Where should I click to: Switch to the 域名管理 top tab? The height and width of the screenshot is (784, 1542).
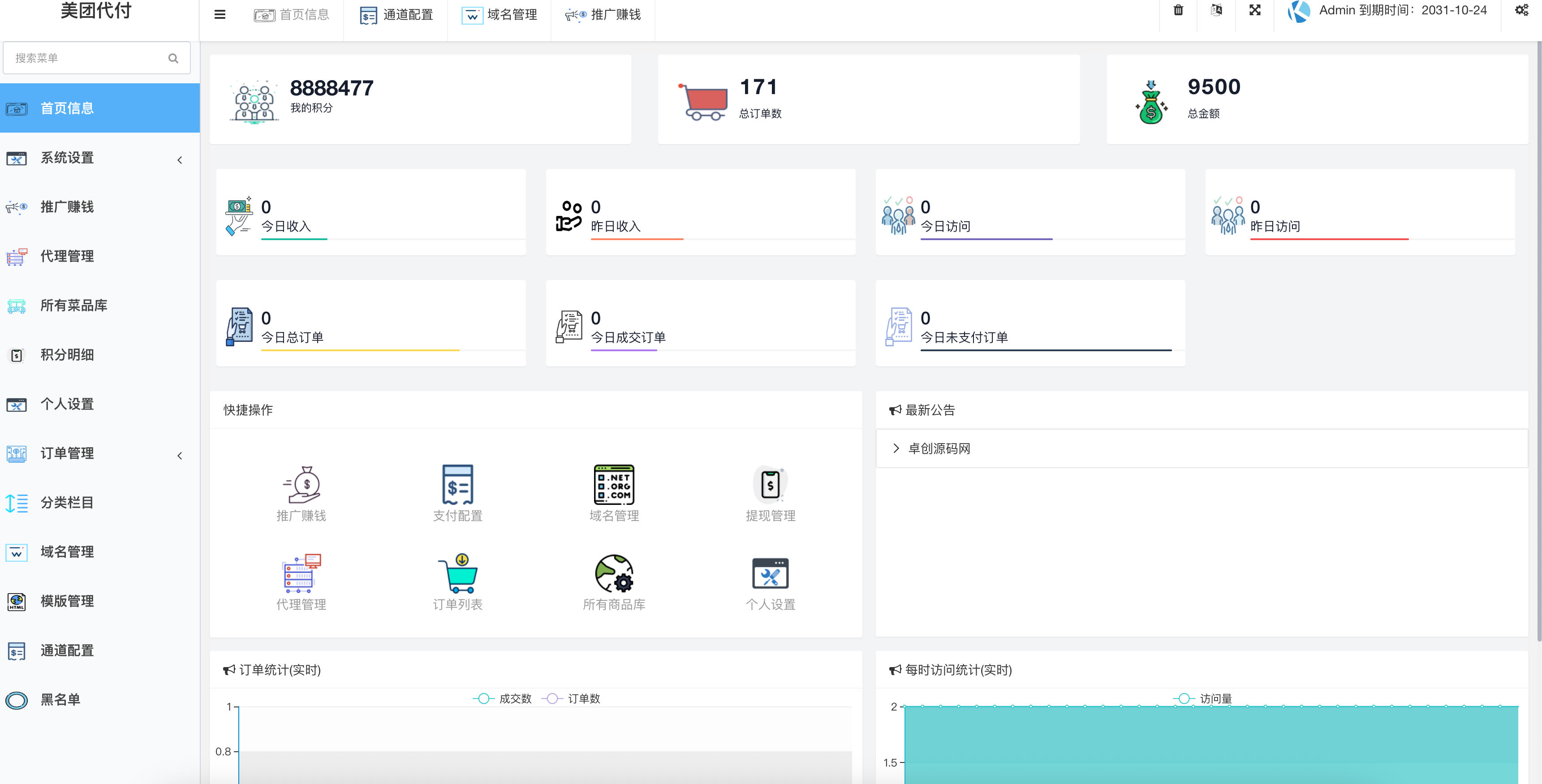click(499, 15)
